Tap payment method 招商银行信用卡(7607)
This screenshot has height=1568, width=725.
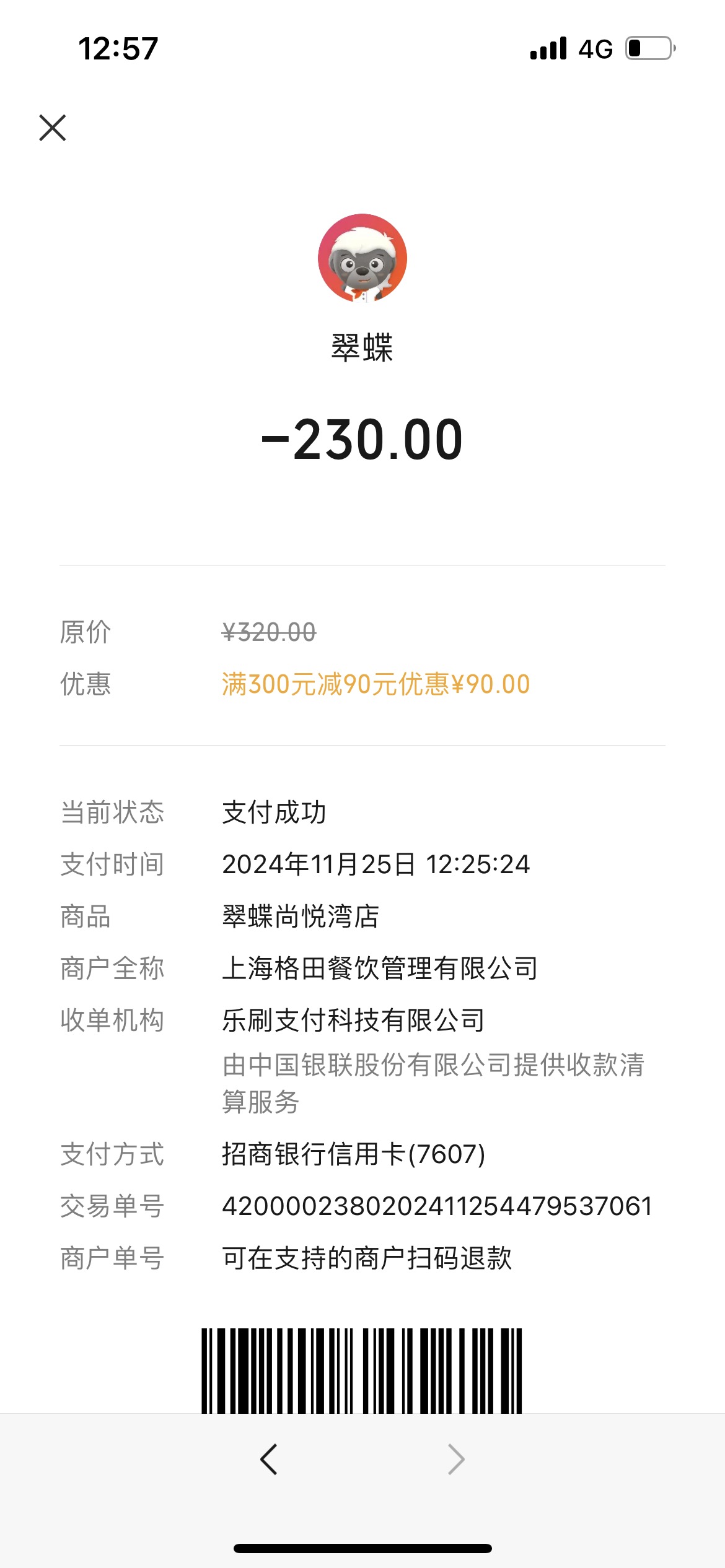(x=353, y=1154)
